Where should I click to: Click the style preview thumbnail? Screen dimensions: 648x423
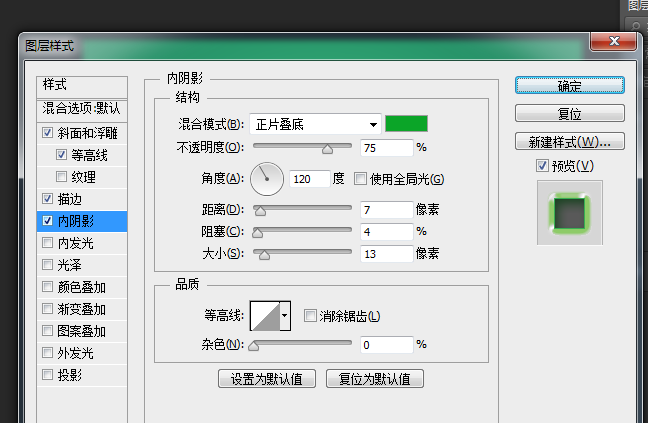pyautogui.click(x=569, y=212)
